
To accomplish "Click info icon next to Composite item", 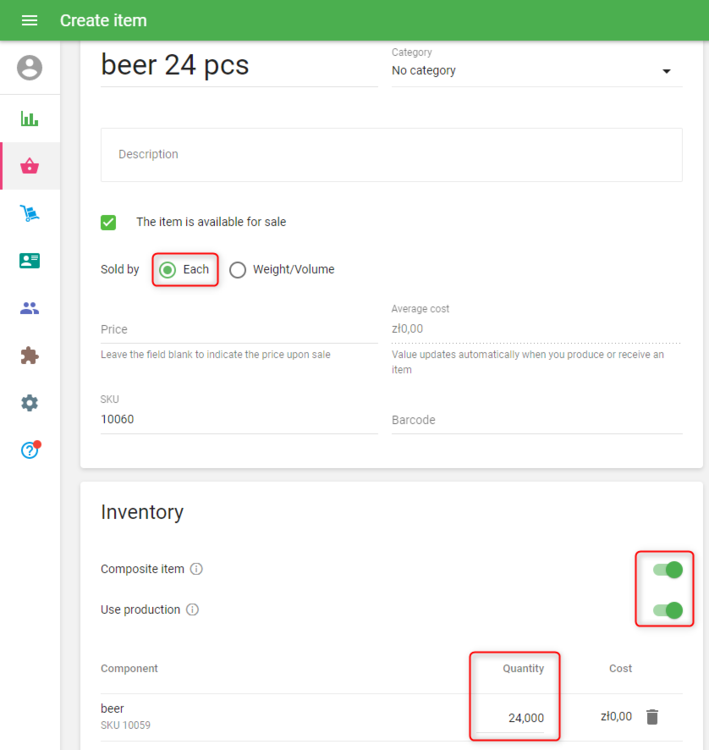I will 197,570.
